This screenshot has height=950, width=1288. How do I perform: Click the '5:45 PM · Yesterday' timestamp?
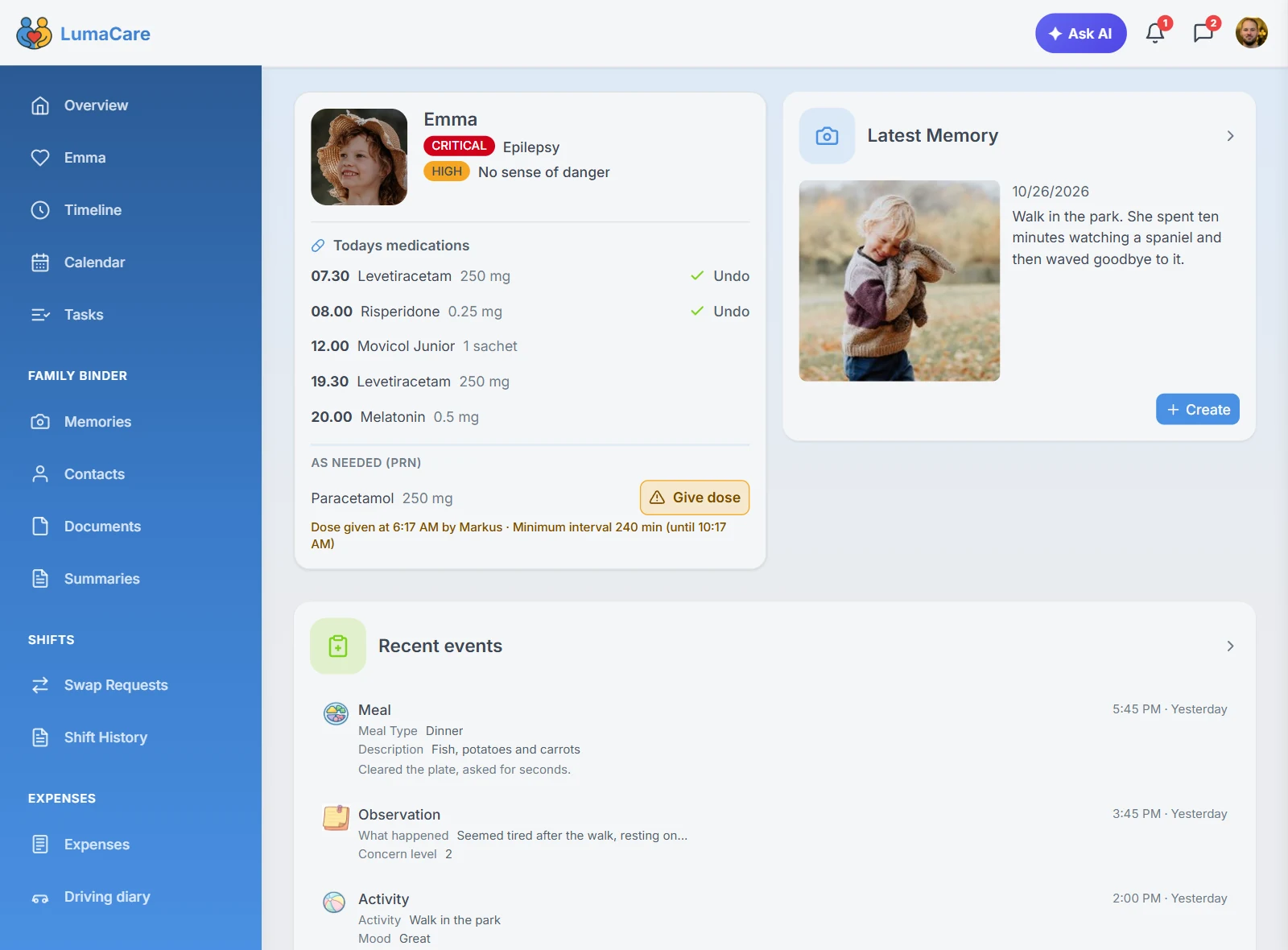tap(1170, 709)
